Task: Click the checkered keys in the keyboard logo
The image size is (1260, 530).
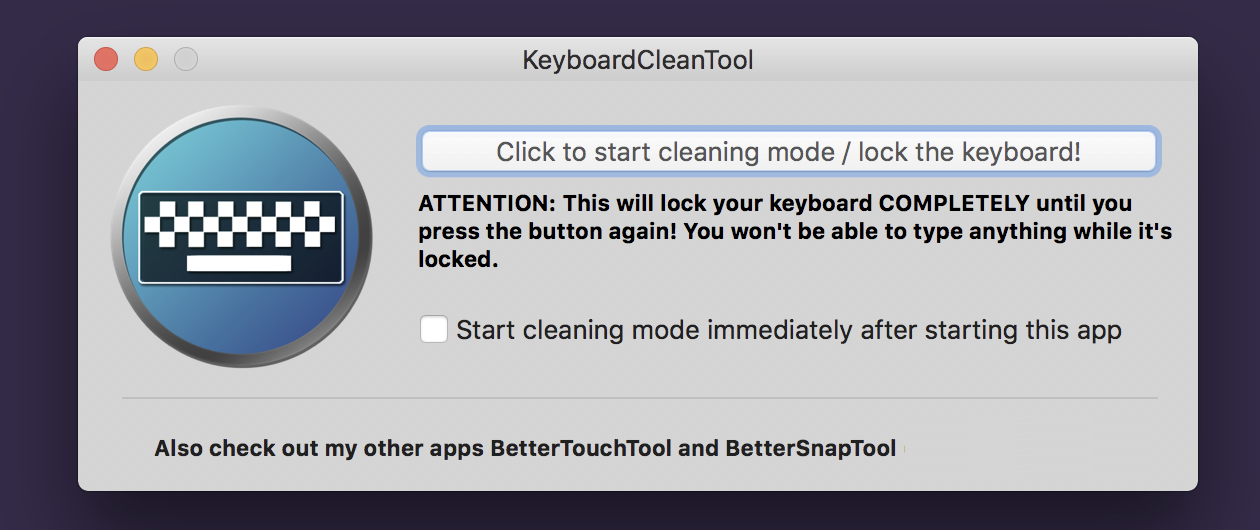Action: pos(239,224)
